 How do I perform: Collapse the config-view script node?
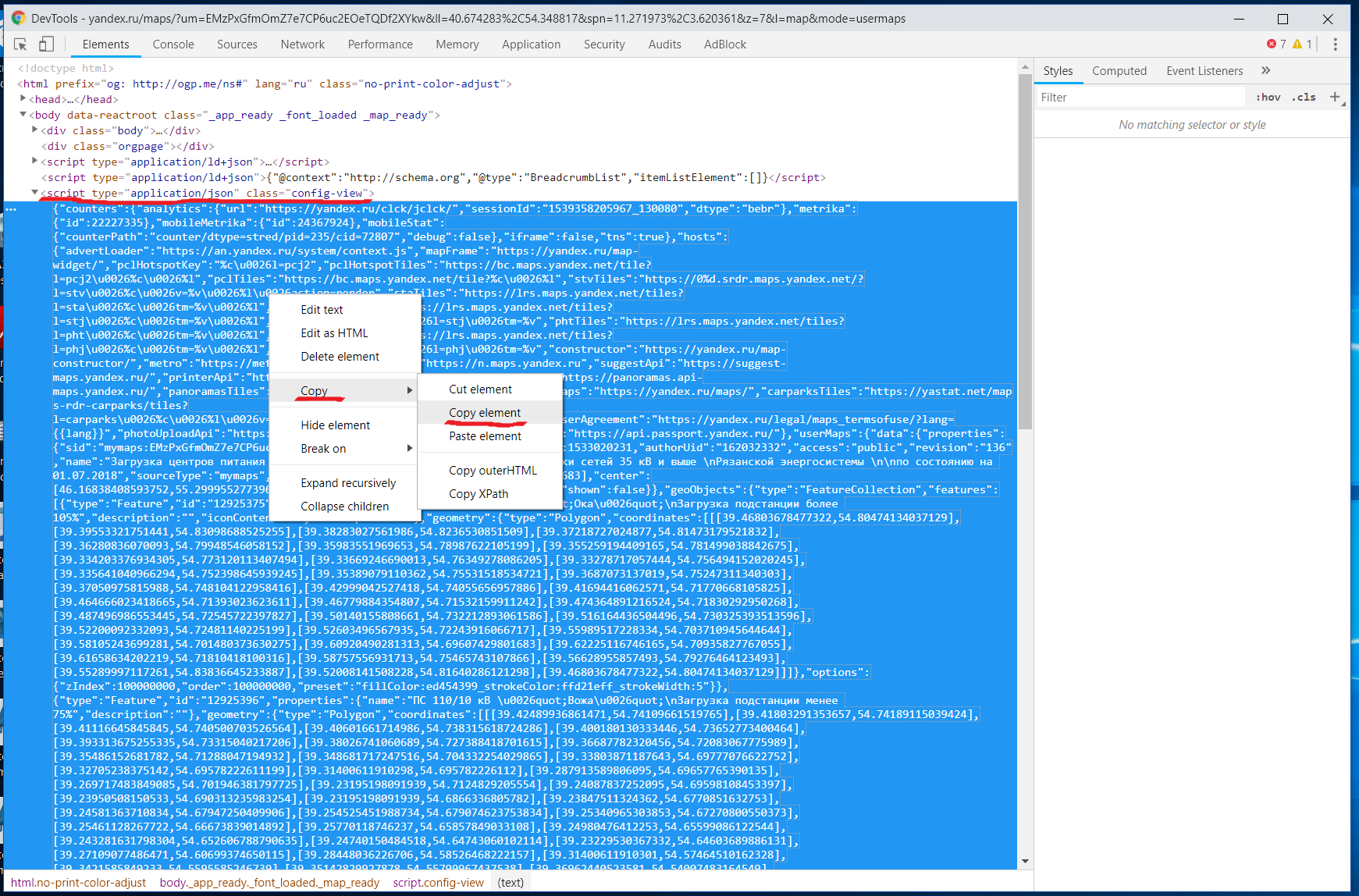tap(35, 193)
